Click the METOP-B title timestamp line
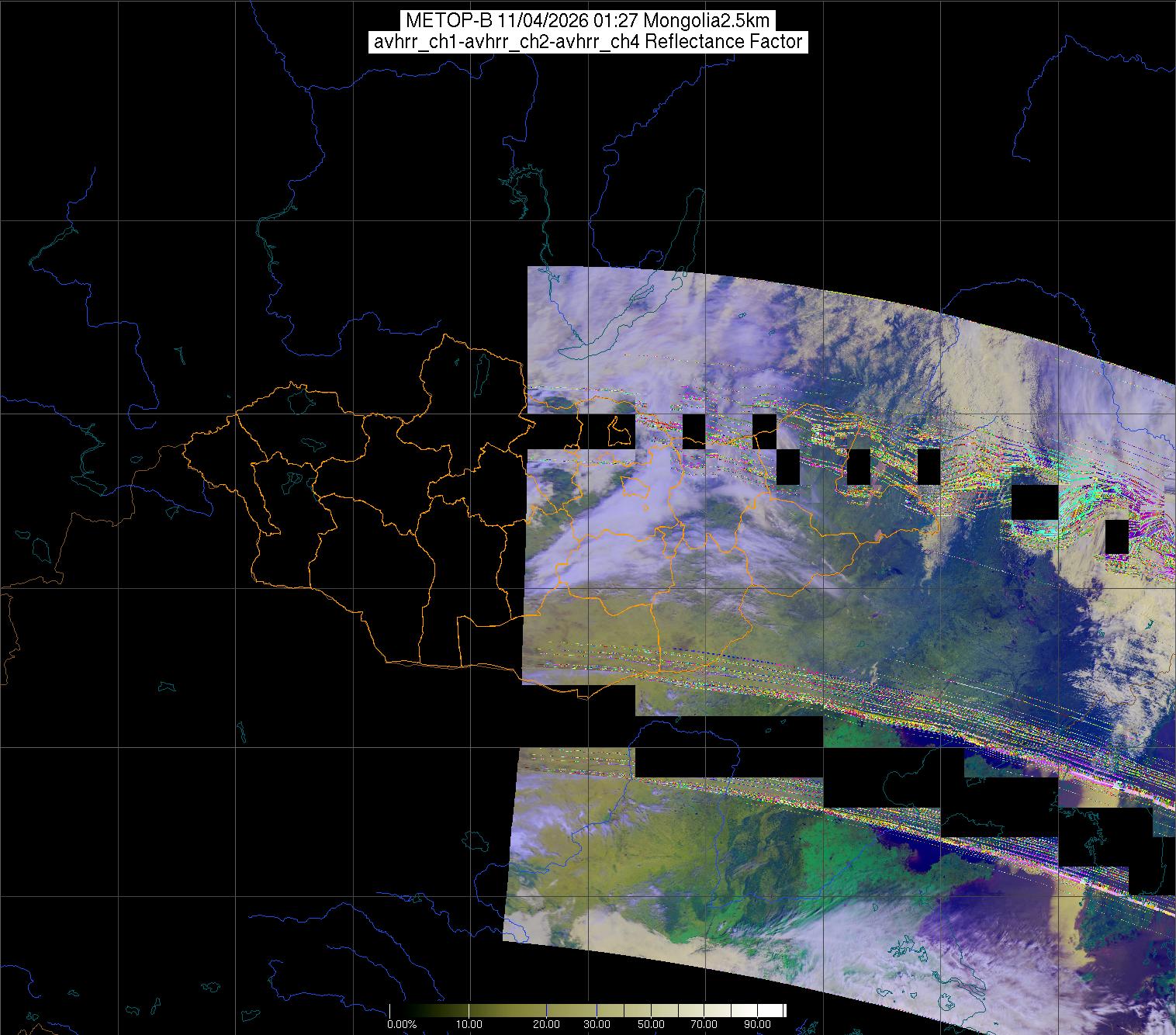1176x1035 pixels. coord(587,20)
